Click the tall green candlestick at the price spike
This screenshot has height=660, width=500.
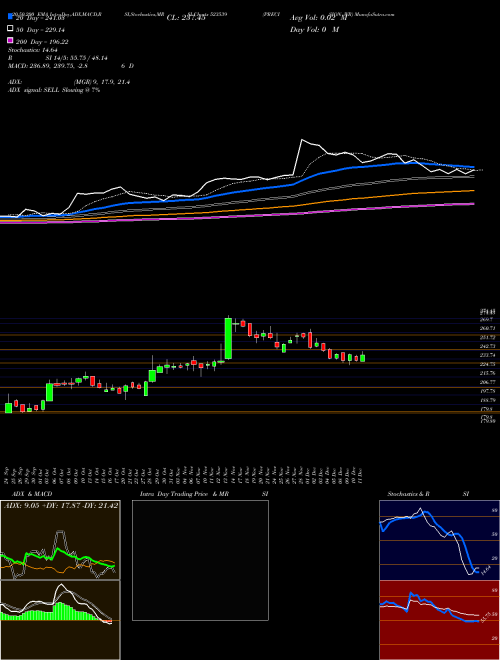pyautogui.click(x=228, y=338)
